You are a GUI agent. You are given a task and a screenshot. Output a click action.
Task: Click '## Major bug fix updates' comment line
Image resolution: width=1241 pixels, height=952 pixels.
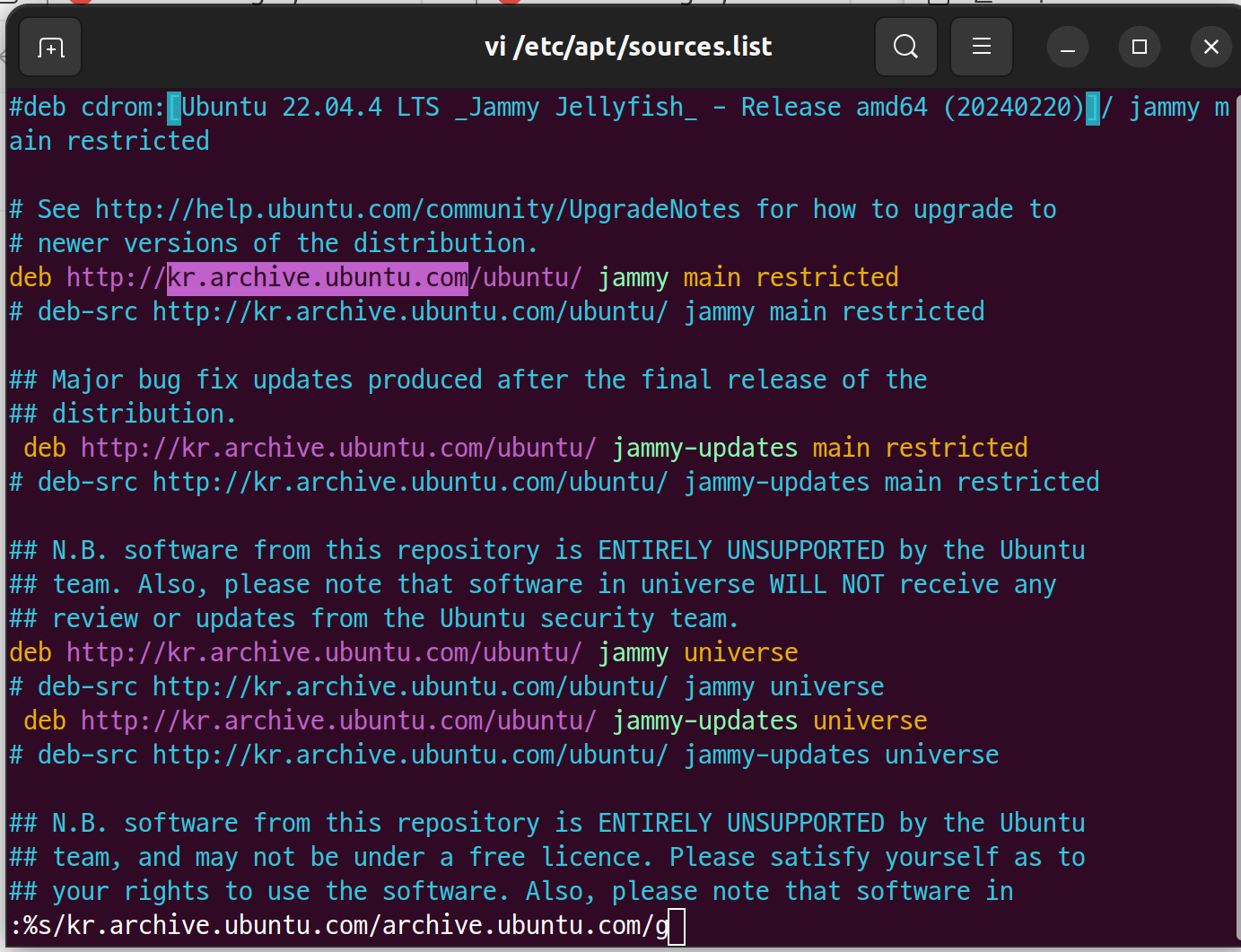pyautogui.click(x=468, y=380)
